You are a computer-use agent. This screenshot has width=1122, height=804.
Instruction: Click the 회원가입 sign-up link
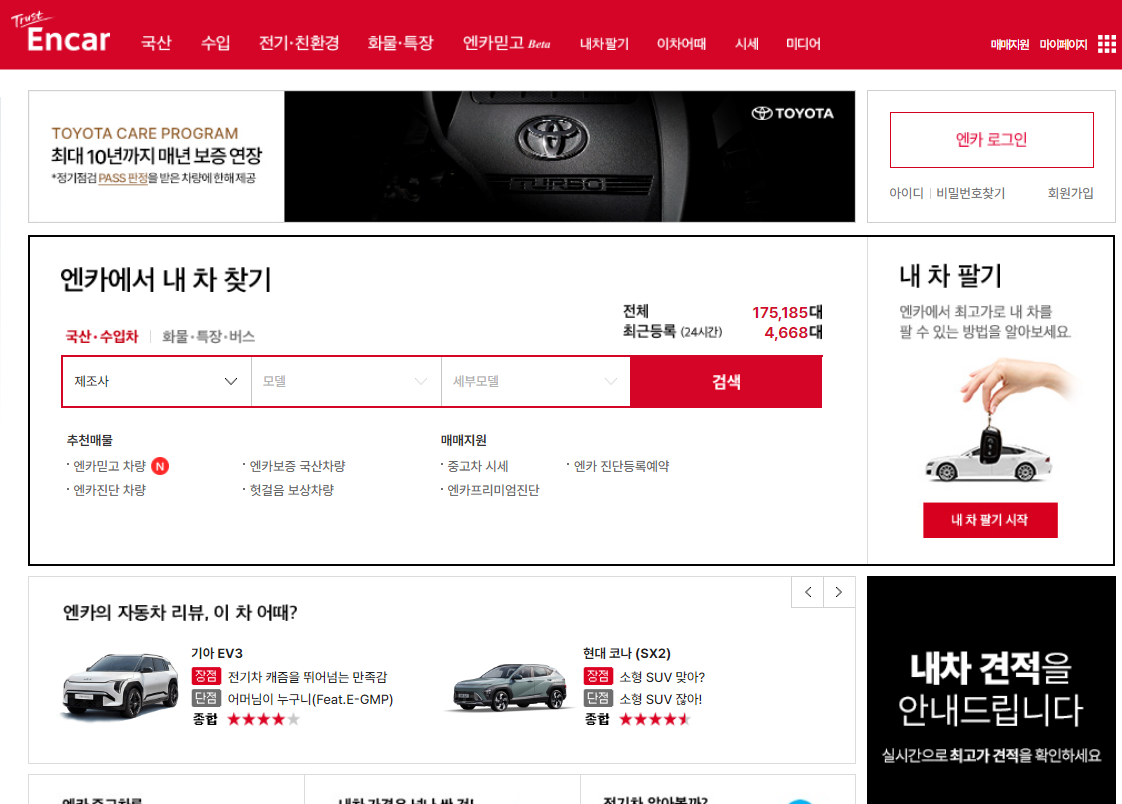(x=1070, y=193)
